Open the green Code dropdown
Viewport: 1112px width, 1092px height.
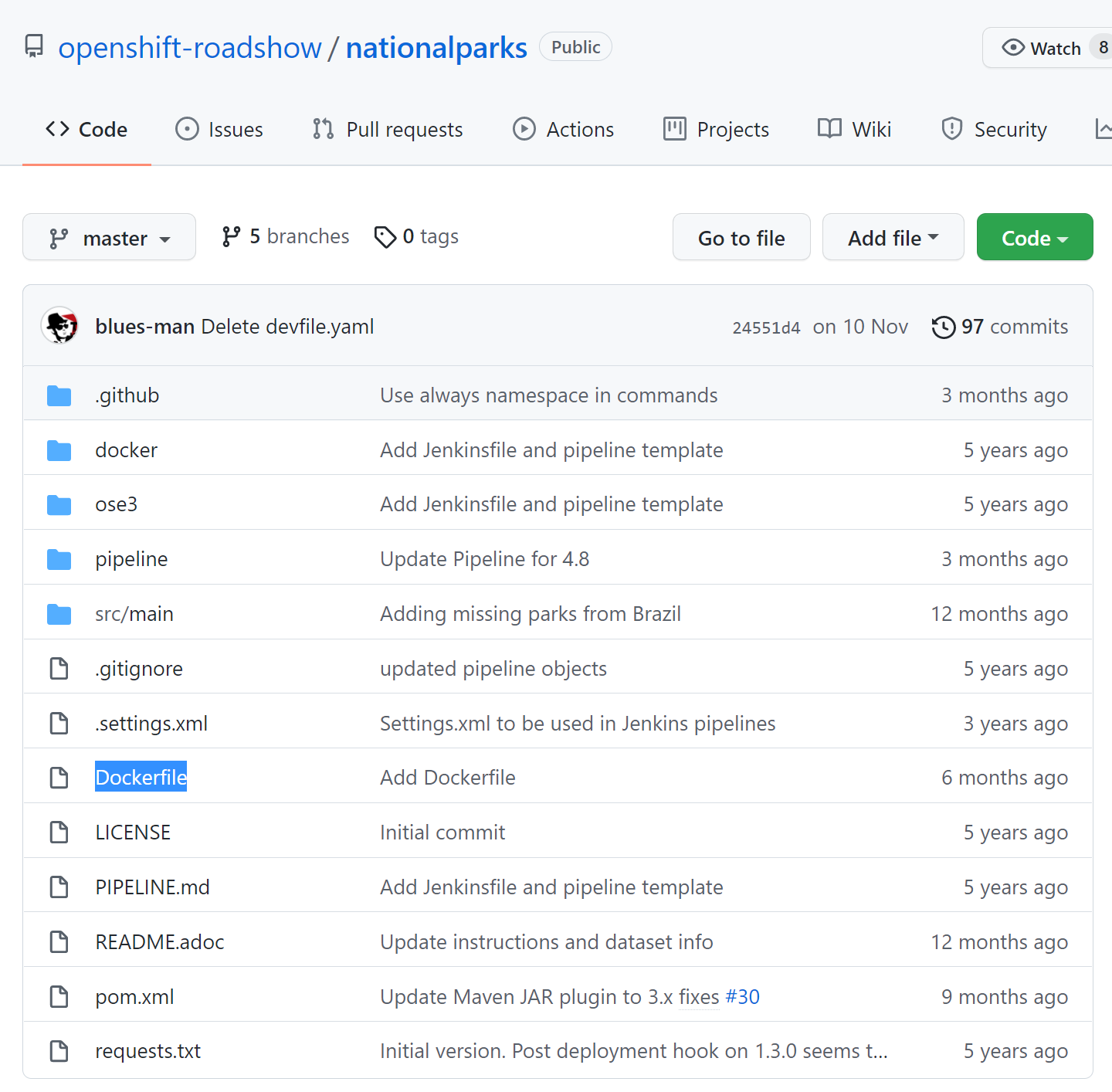tap(1034, 237)
